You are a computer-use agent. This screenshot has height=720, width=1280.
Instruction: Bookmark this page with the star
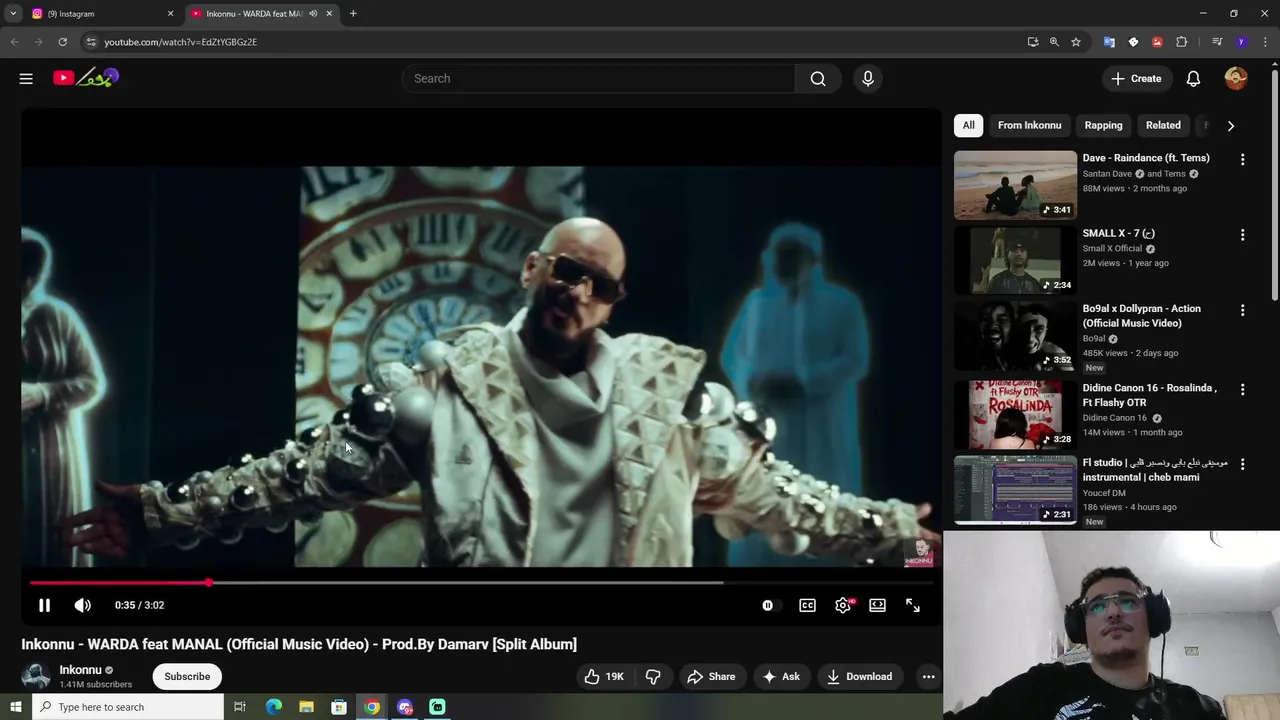click(x=1076, y=42)
